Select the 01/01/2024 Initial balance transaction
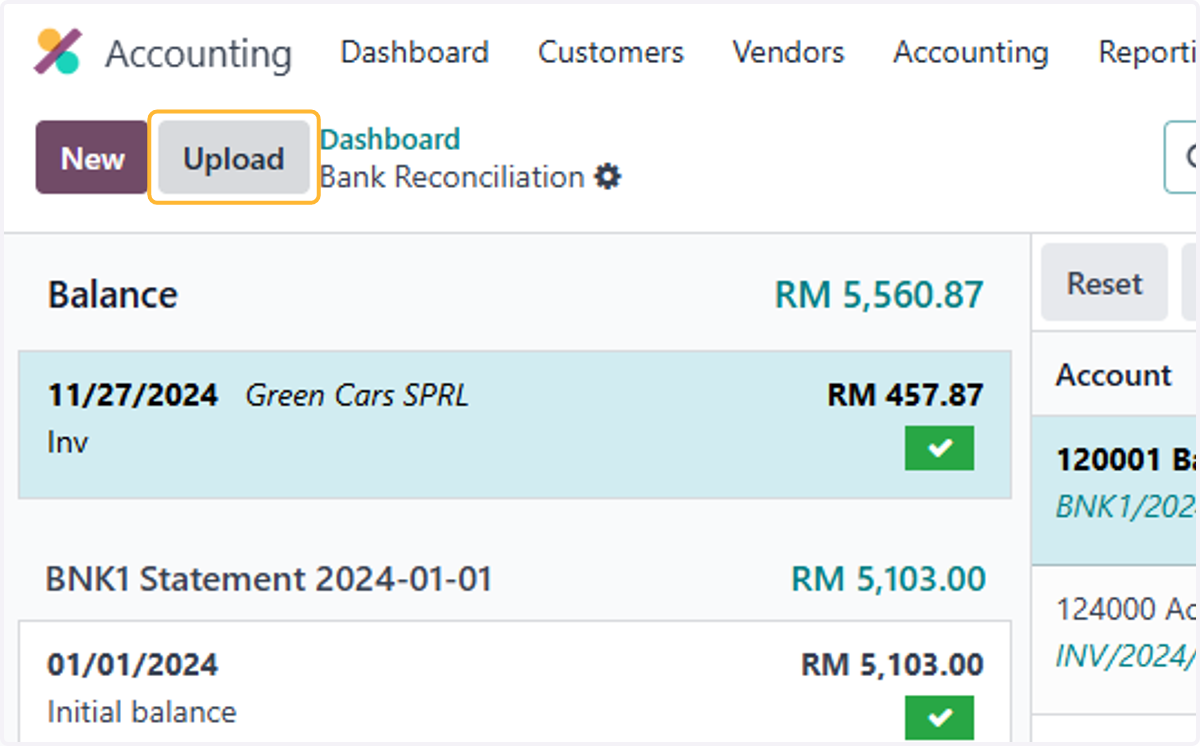This screenshot has height=746, width=1200. [515, 682]
